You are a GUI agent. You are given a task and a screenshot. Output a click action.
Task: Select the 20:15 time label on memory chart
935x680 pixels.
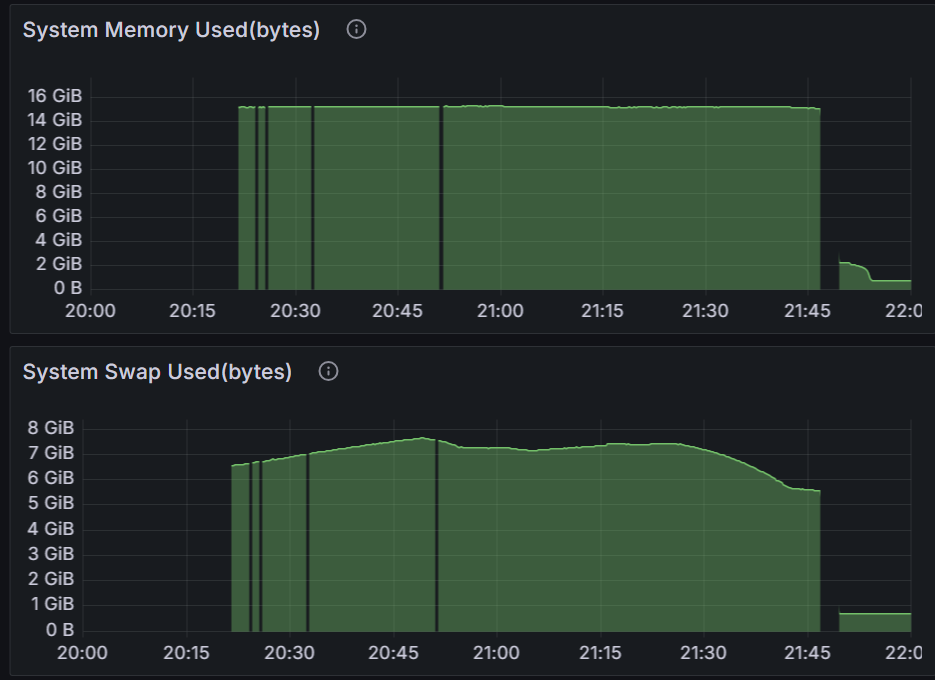click(193, 311)
